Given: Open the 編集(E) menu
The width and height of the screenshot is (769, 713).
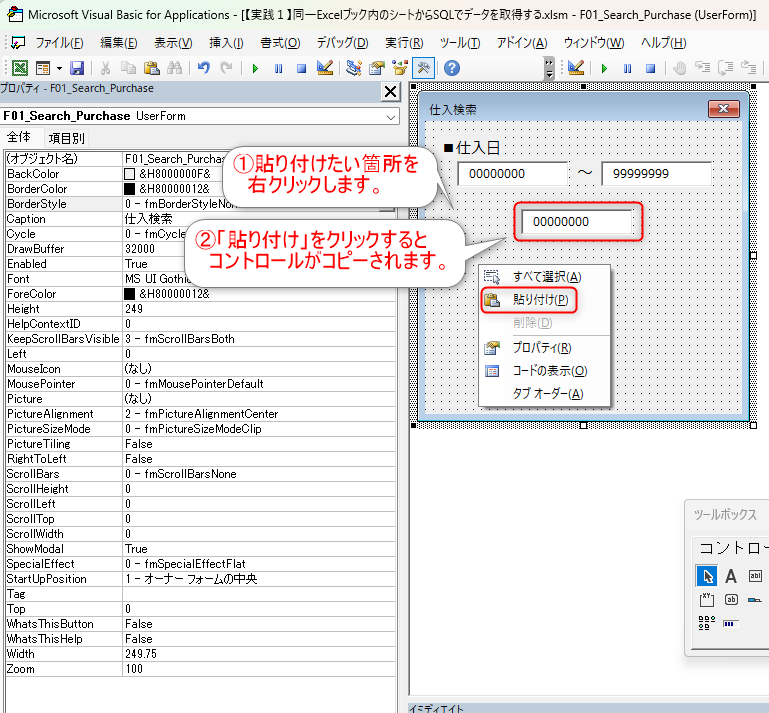Looking at the screenshot, I should coord(118,43).
